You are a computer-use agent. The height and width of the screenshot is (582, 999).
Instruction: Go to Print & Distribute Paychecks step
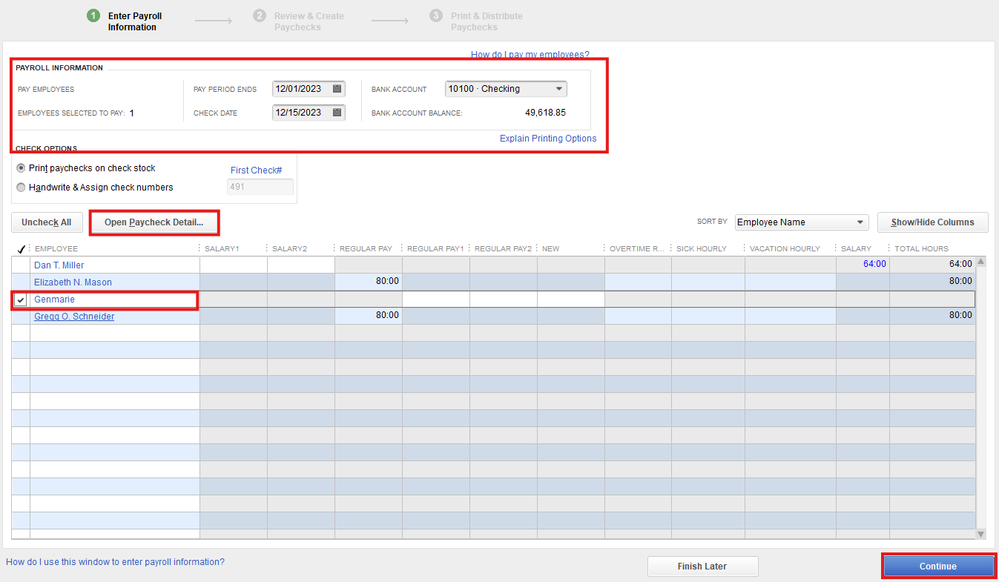tap(476, 21)
